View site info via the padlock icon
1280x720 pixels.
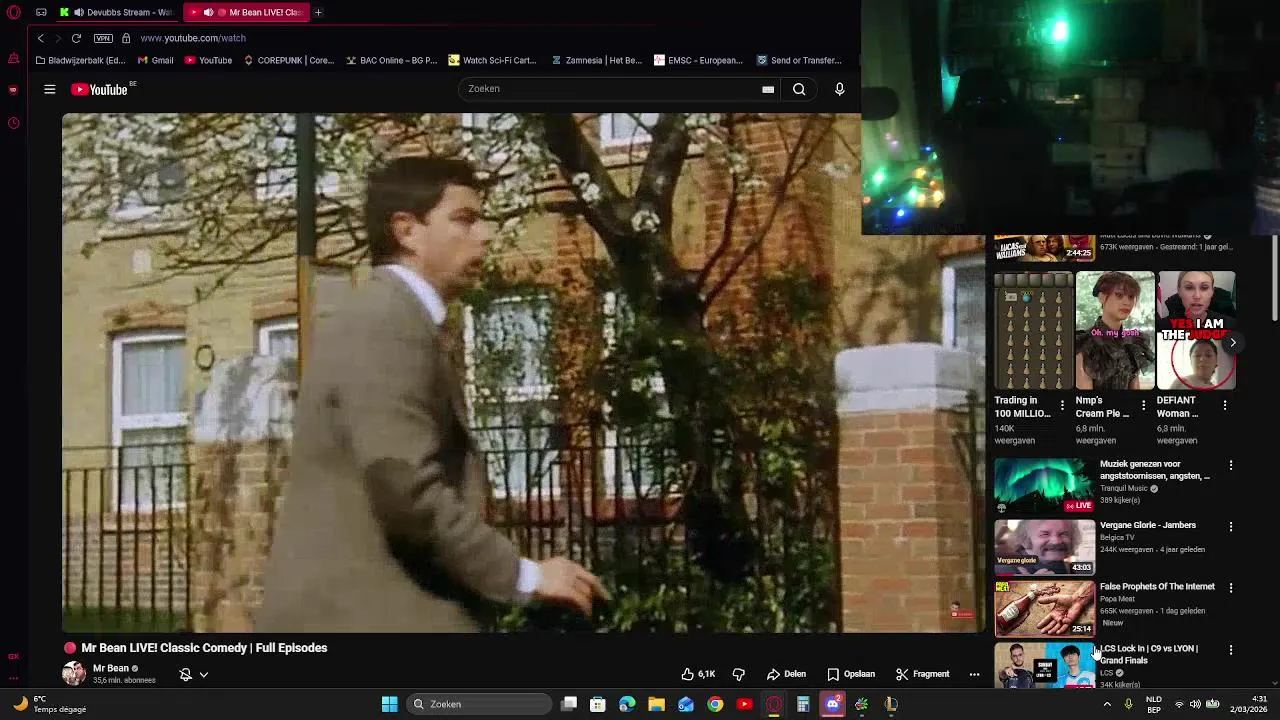tap(126, 38)
